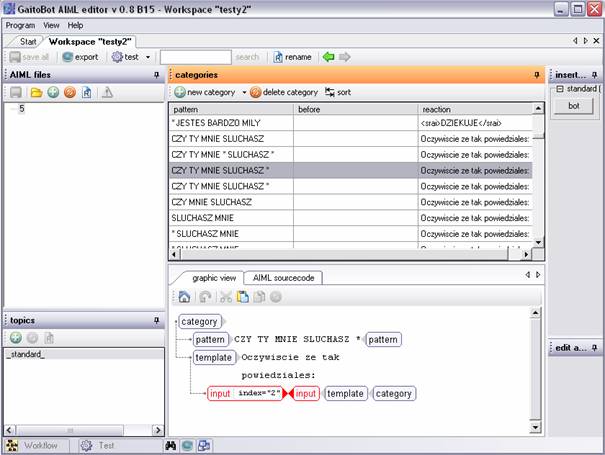This screenshot has width=605, height=455.
Task: Click the rename button
Action: [x=292, y=57]
